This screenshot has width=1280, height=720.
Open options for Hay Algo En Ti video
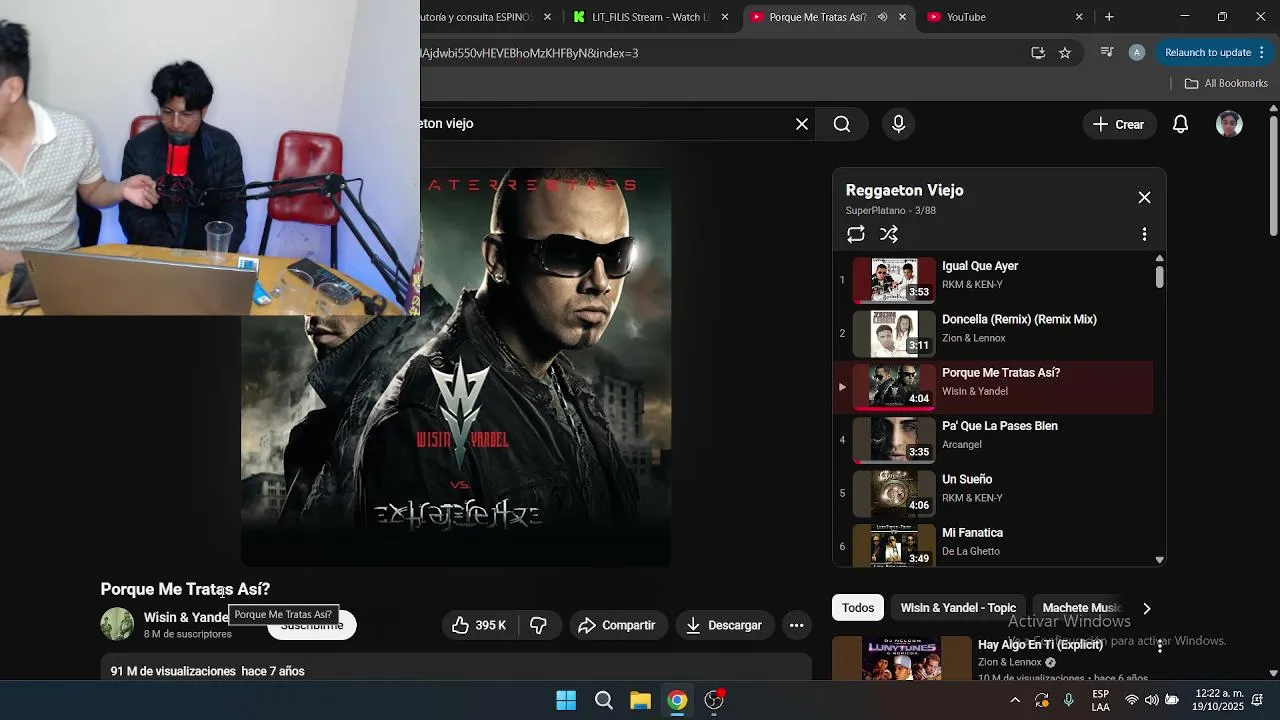1160,647
